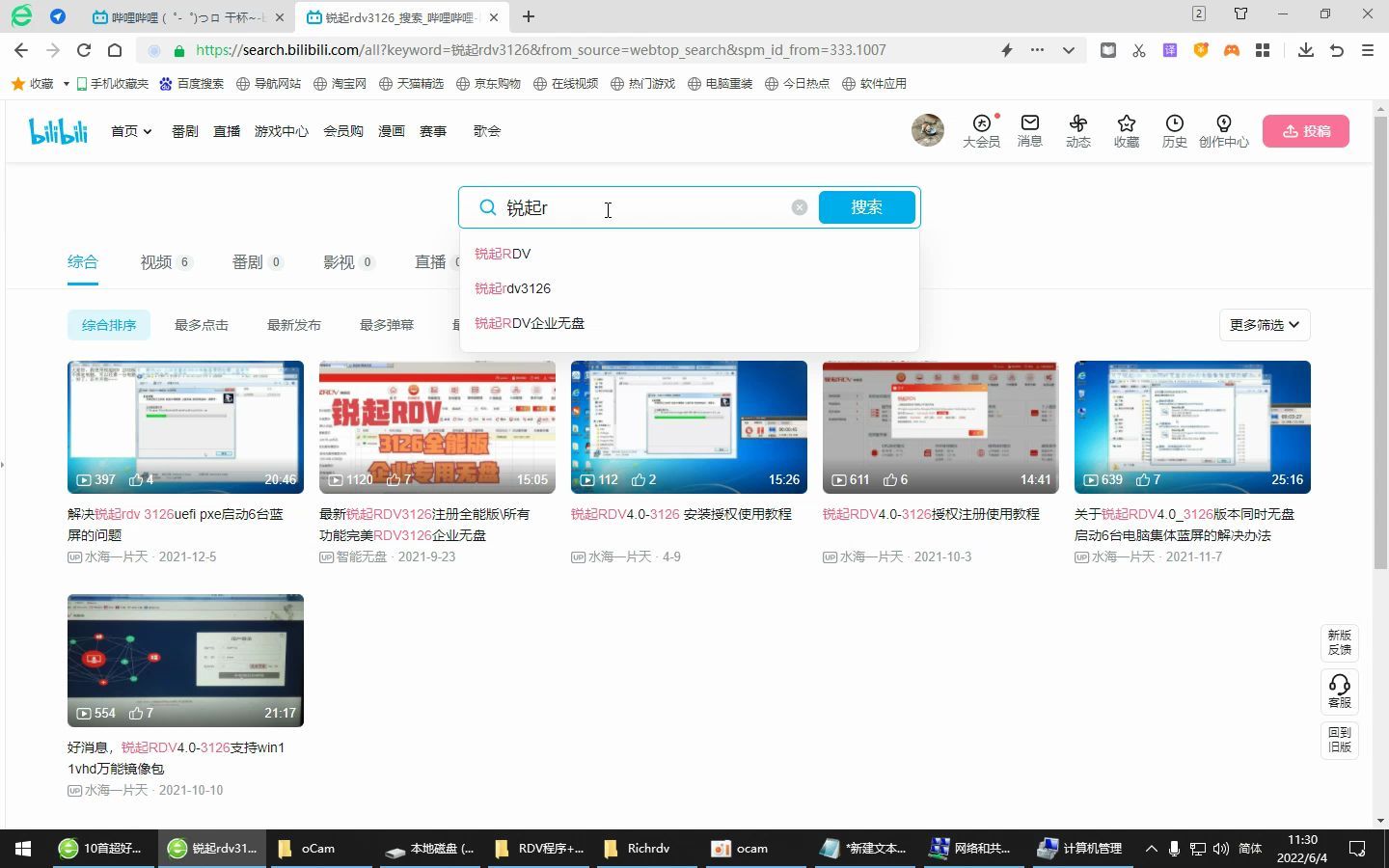Image resolution: width=1389 pixels, height=868 pixels.
Task: Show hidden system tray icons
Action: [1151, 849]
